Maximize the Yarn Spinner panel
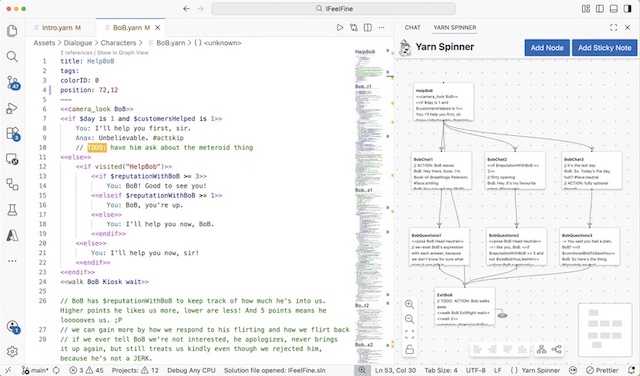The height and width of the screenshot is (376, 640). 613,27
